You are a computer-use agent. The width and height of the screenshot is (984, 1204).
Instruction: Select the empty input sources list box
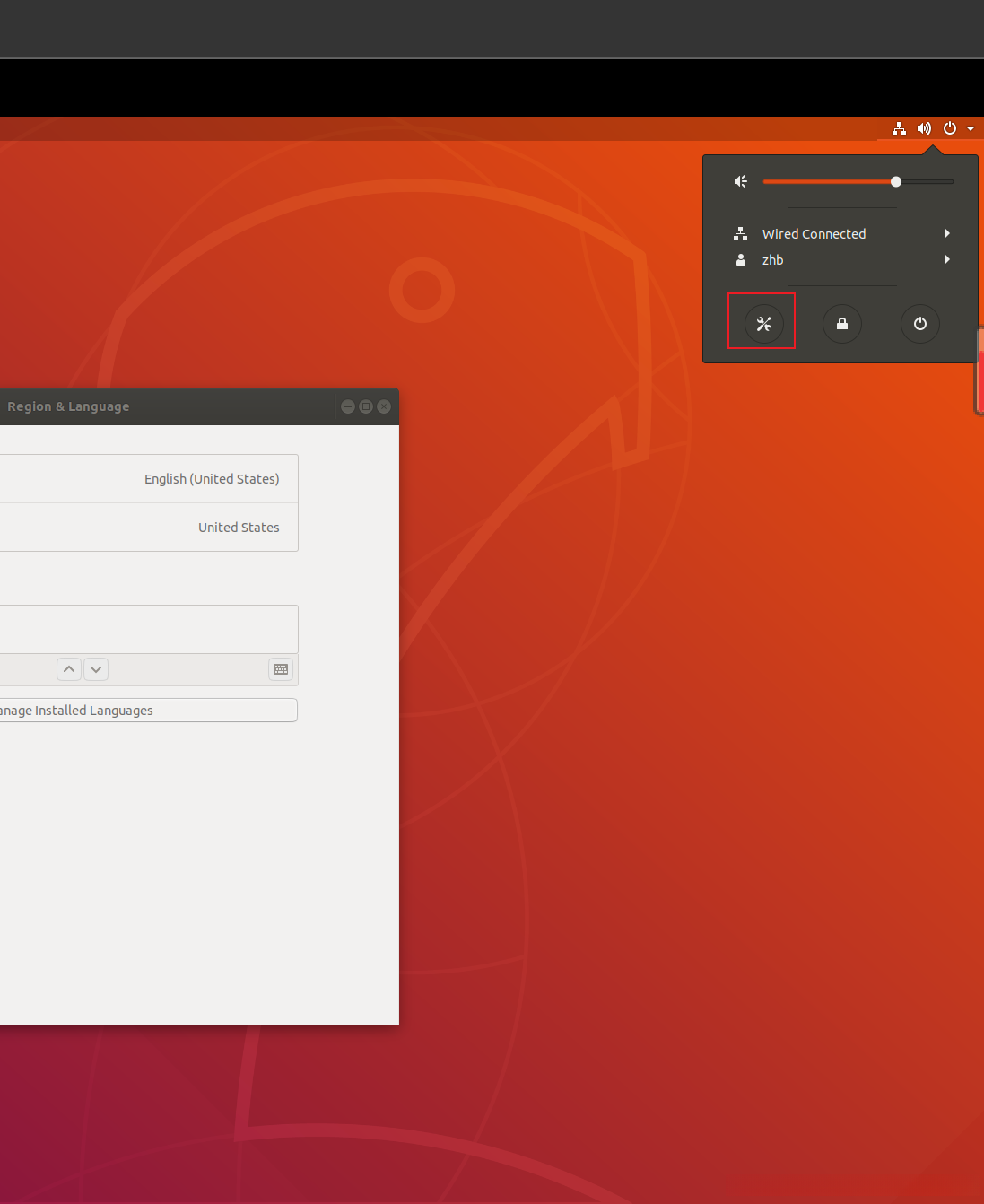(149, 629)
